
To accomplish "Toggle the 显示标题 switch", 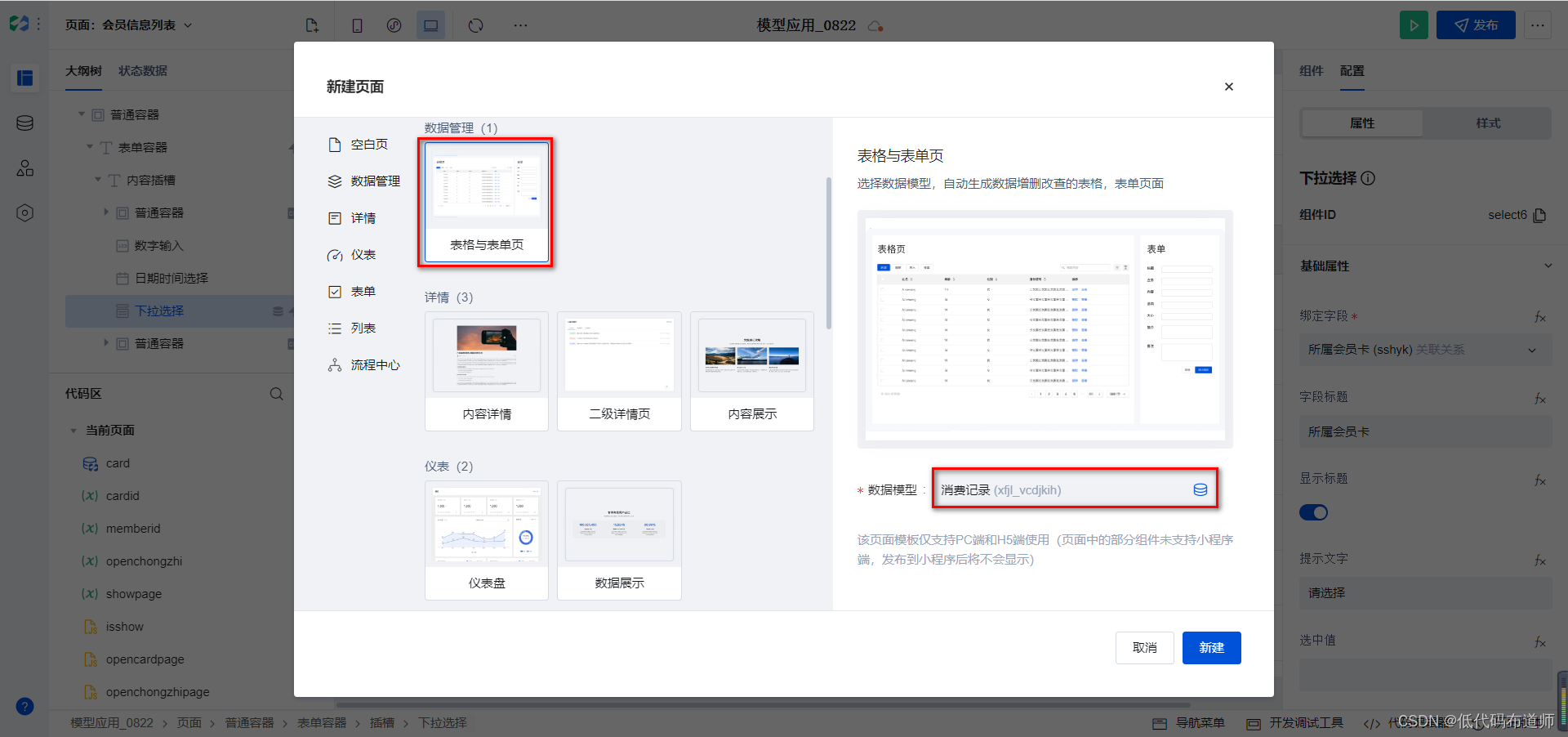I will (1313, 512).
